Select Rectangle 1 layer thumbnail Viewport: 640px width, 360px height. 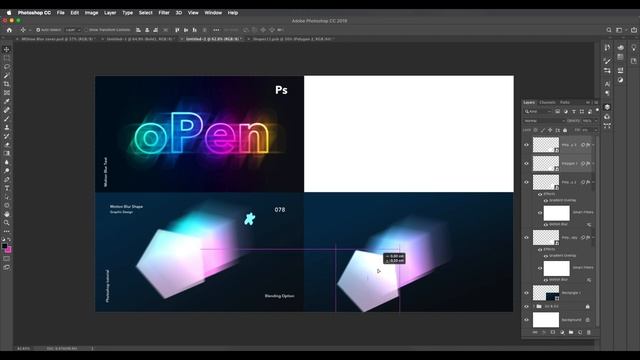point(546,293)
